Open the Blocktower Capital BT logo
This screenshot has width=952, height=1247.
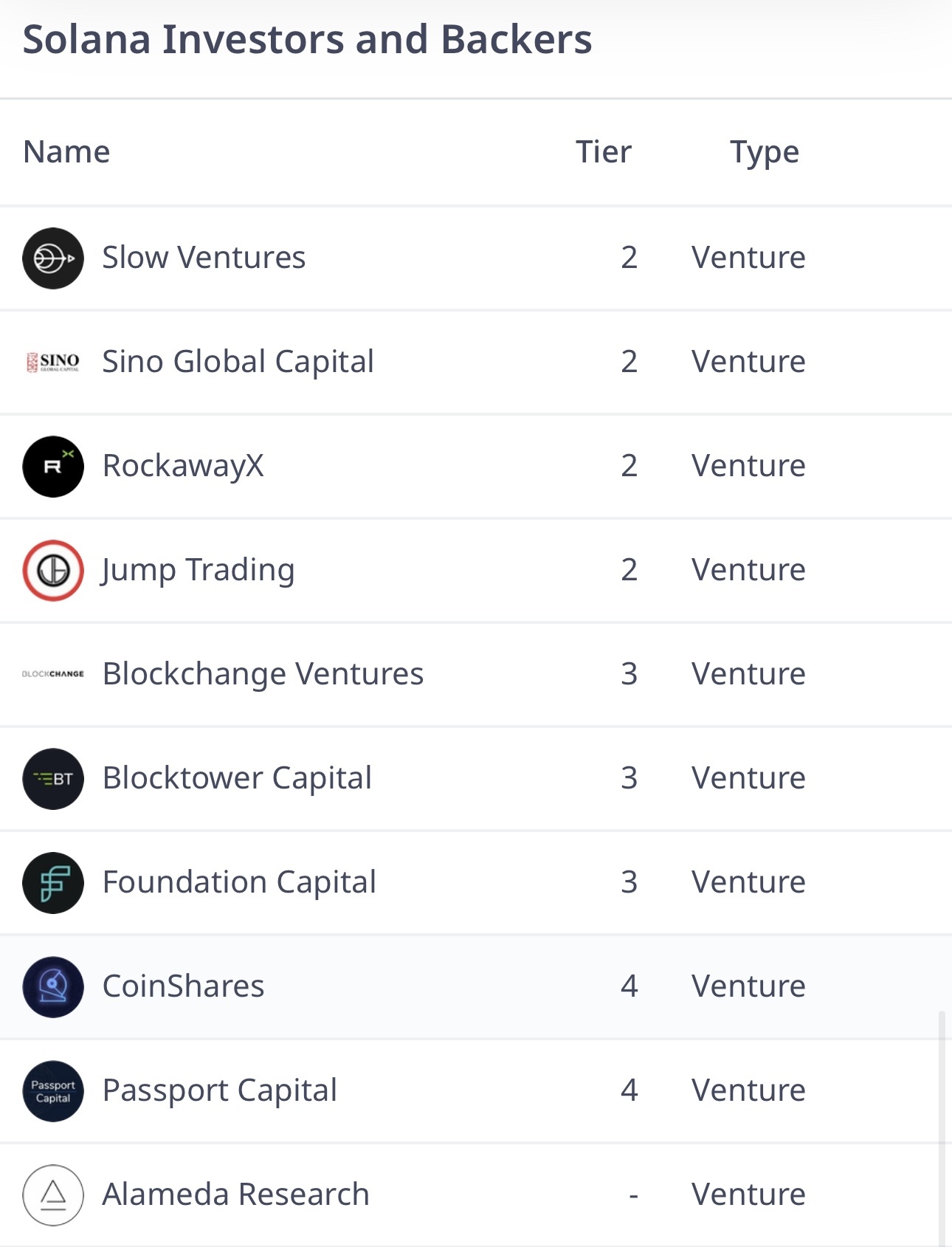click(x=53, y=779)
